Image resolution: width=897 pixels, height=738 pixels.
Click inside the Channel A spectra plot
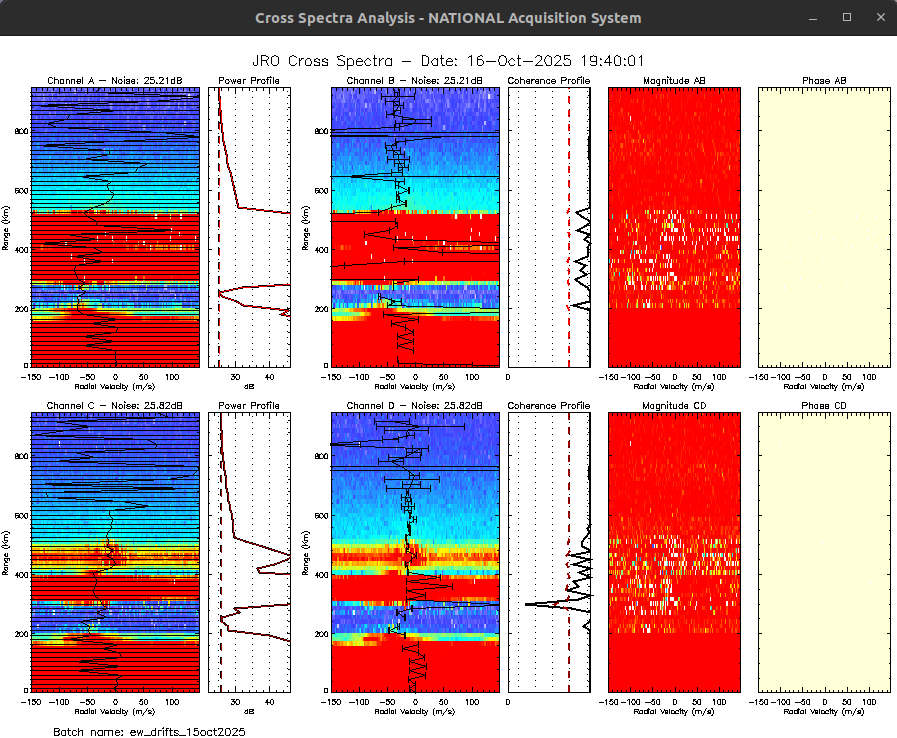[115, 226]
